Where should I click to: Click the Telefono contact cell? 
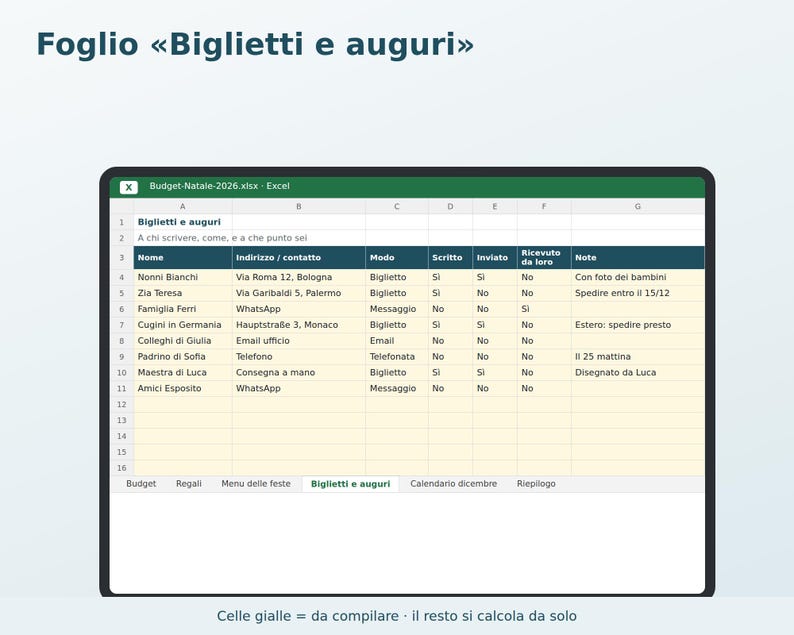pos(299,356)
